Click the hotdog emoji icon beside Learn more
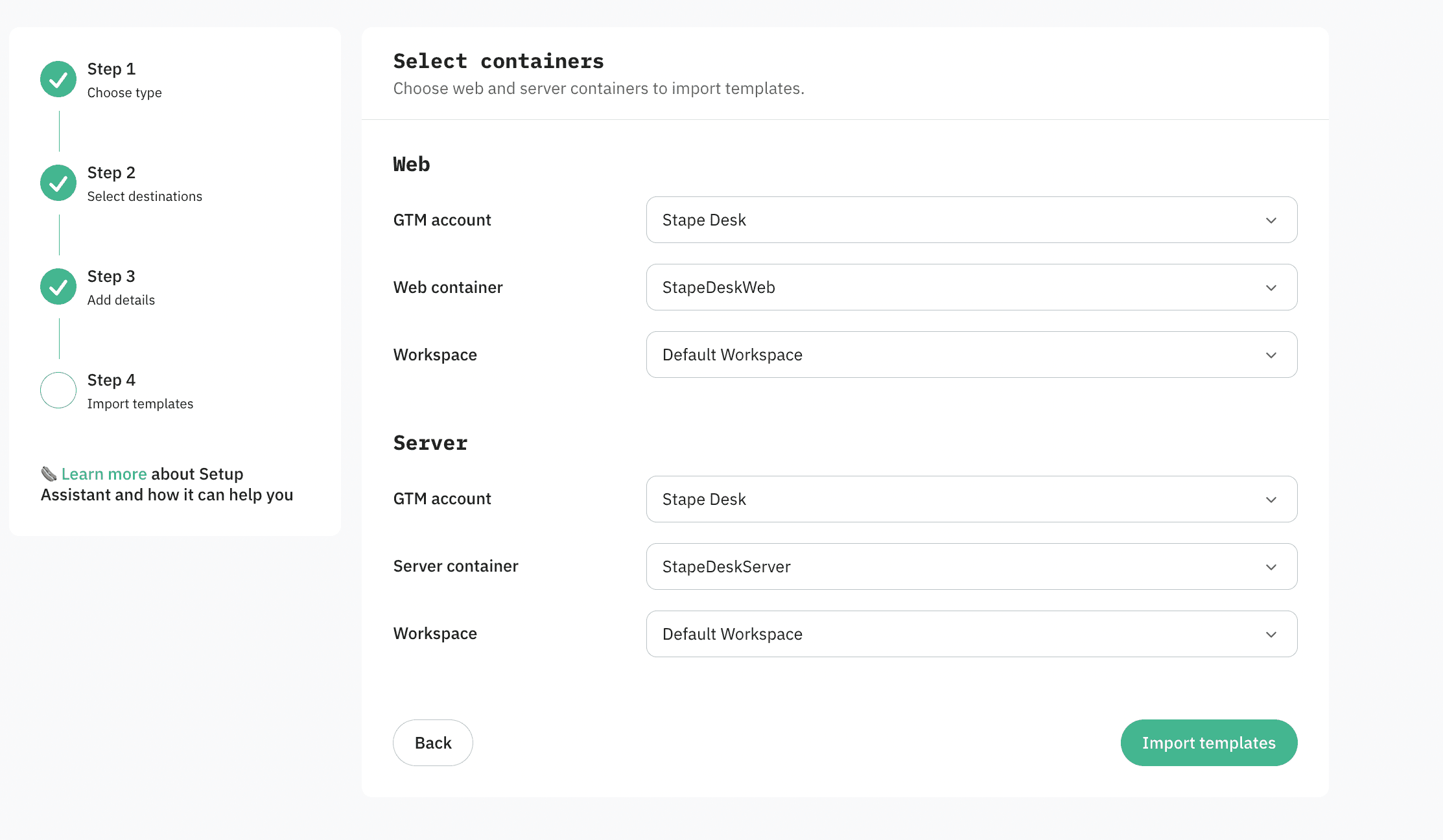Image resolution: width=1443 pixels, height=840 pixels. coord(49,474)
